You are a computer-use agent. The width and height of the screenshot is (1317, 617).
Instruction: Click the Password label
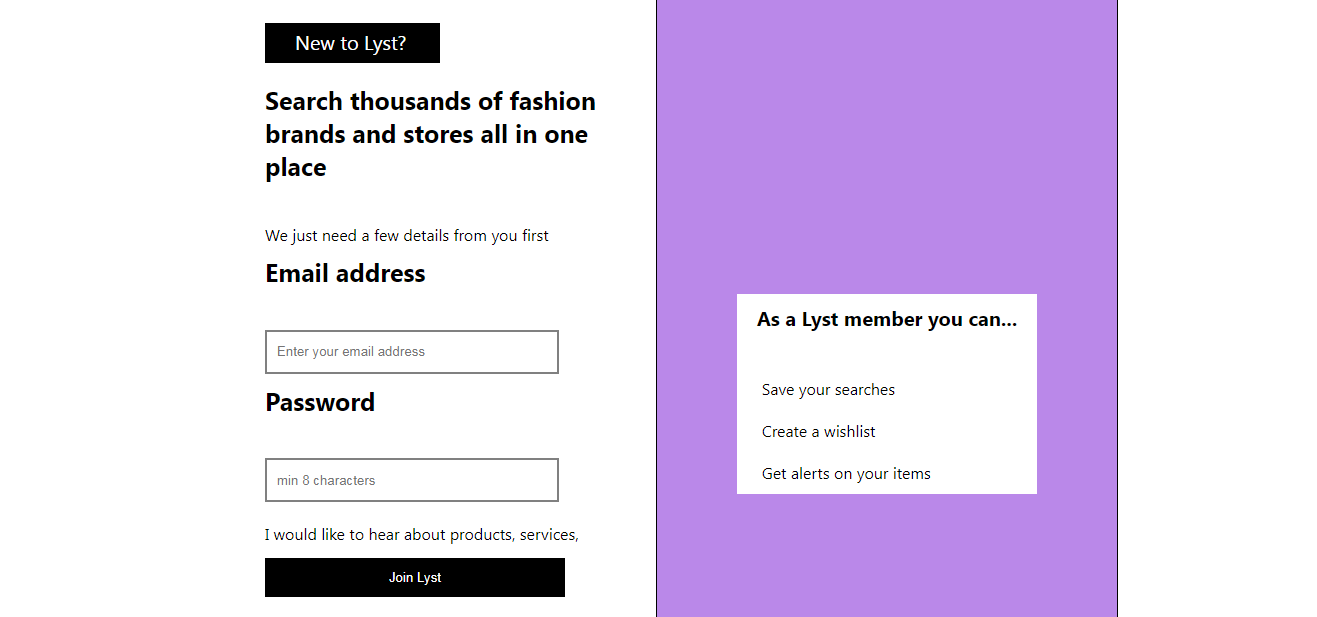(x=319, y=402)
